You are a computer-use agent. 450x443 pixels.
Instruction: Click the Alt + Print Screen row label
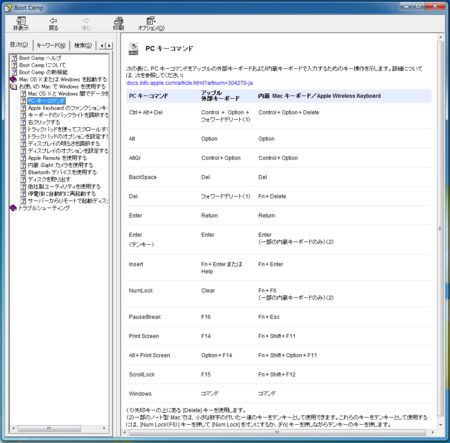tap(149, 356)
